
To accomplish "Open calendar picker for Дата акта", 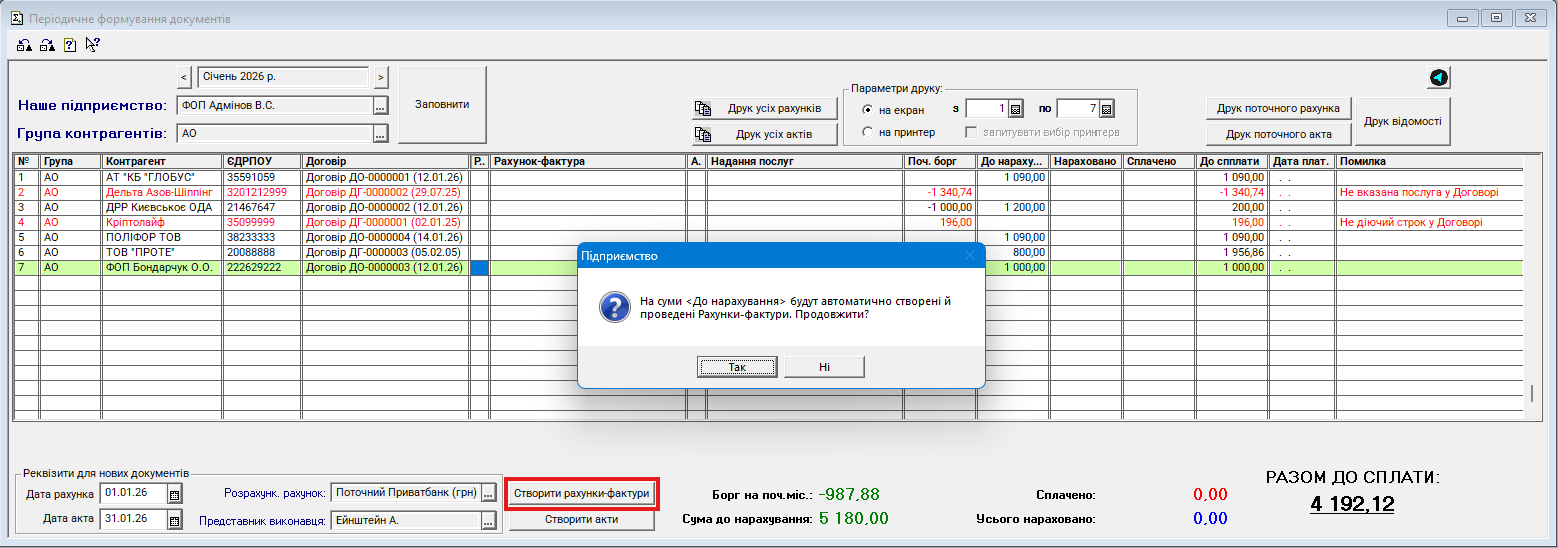I will click(x=174, y=519).
